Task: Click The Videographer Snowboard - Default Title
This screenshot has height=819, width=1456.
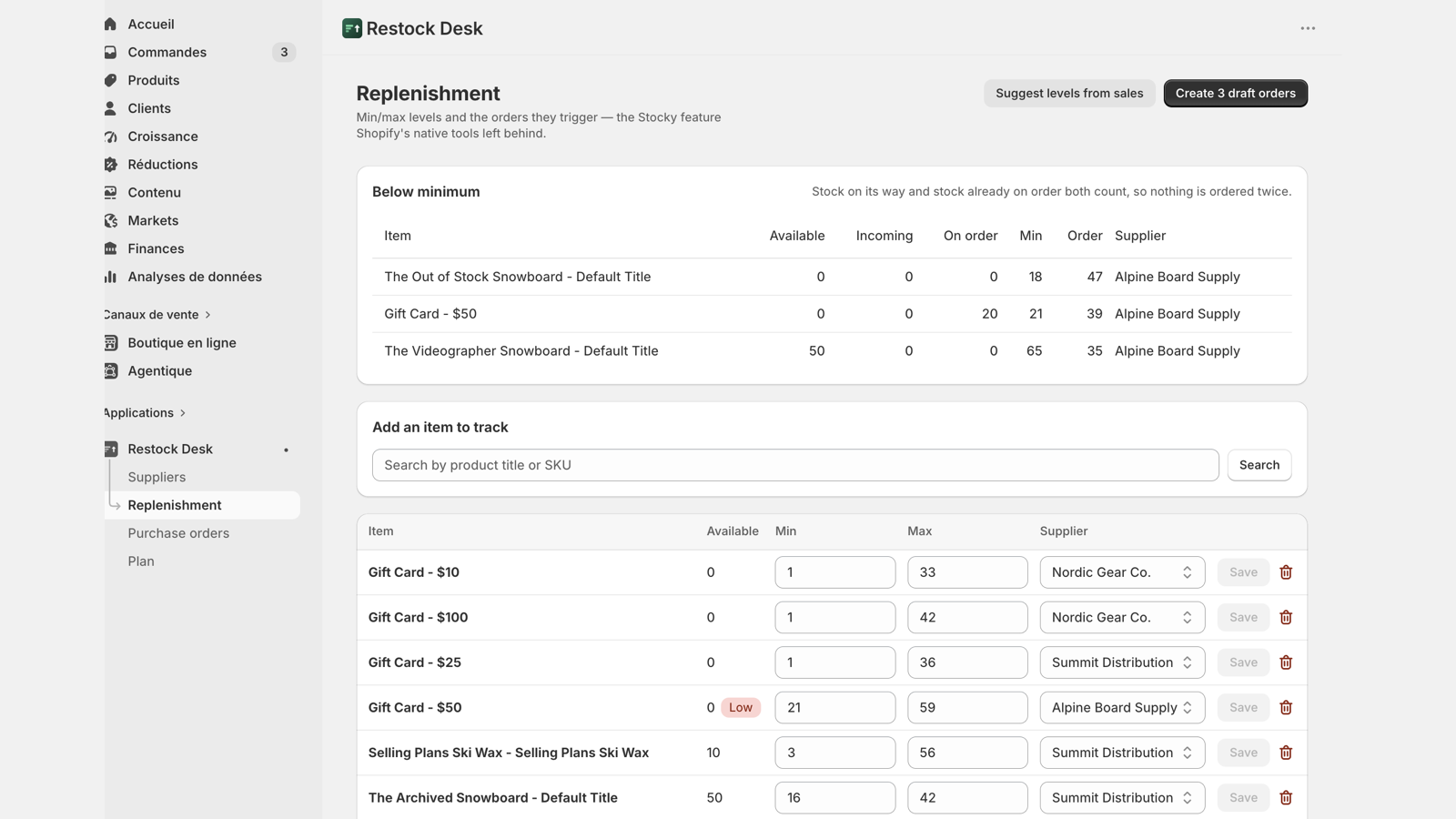Action: (521, 351)
